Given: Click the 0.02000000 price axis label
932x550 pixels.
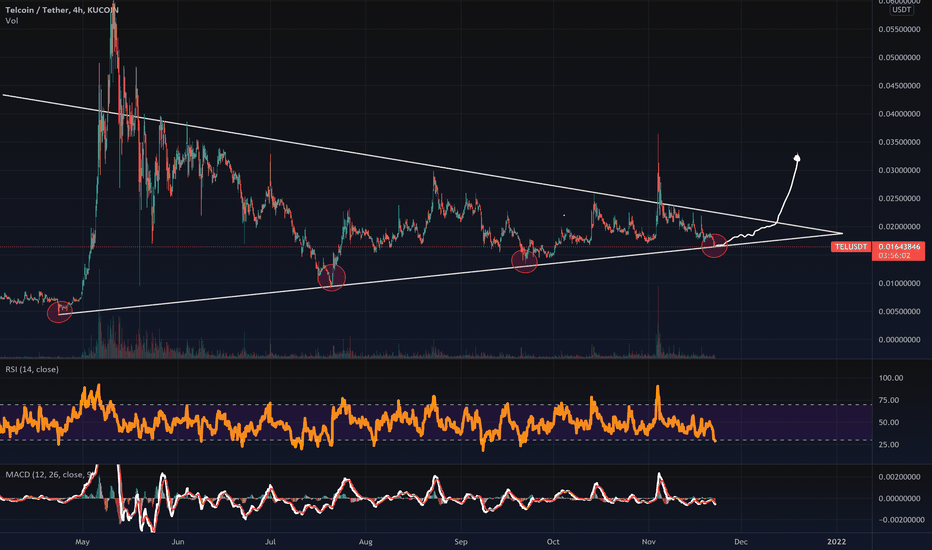Looking at the screenshot, I should [899, 227].
